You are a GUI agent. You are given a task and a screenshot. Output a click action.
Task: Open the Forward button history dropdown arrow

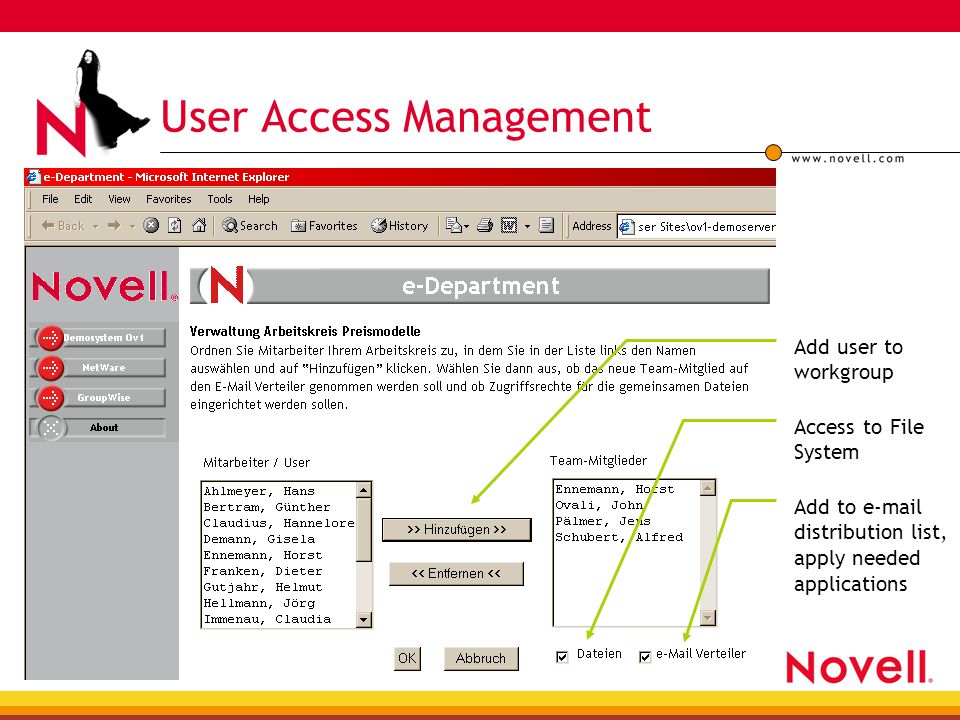pyautogui.click(x=132, y=227)
